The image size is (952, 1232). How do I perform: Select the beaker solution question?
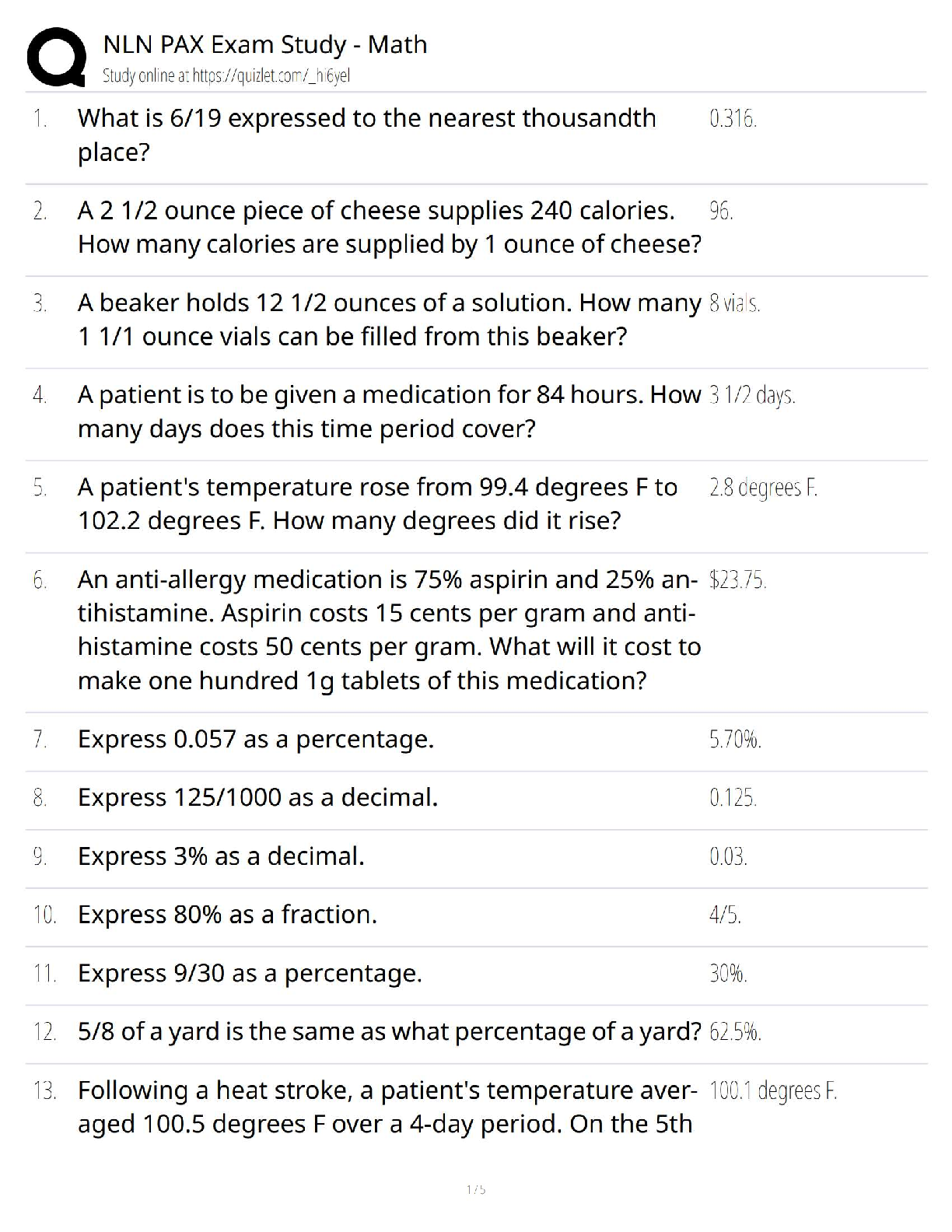[389, 319]
